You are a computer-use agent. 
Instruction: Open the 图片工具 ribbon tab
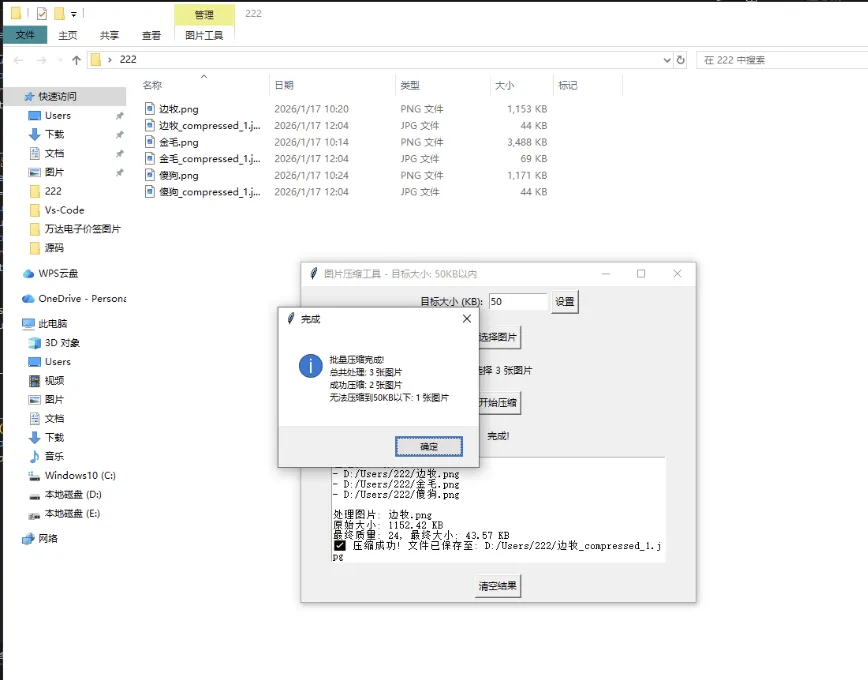[x=204, y=34]
